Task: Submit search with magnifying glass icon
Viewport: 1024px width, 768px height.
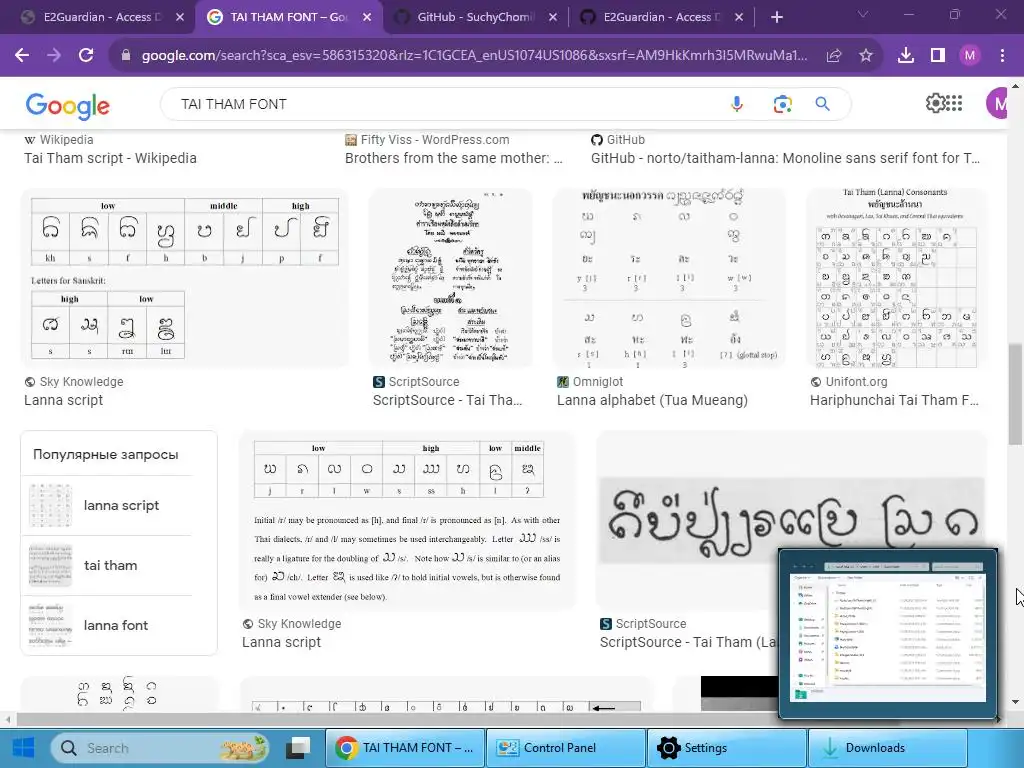Action: (x=822, y=104)
